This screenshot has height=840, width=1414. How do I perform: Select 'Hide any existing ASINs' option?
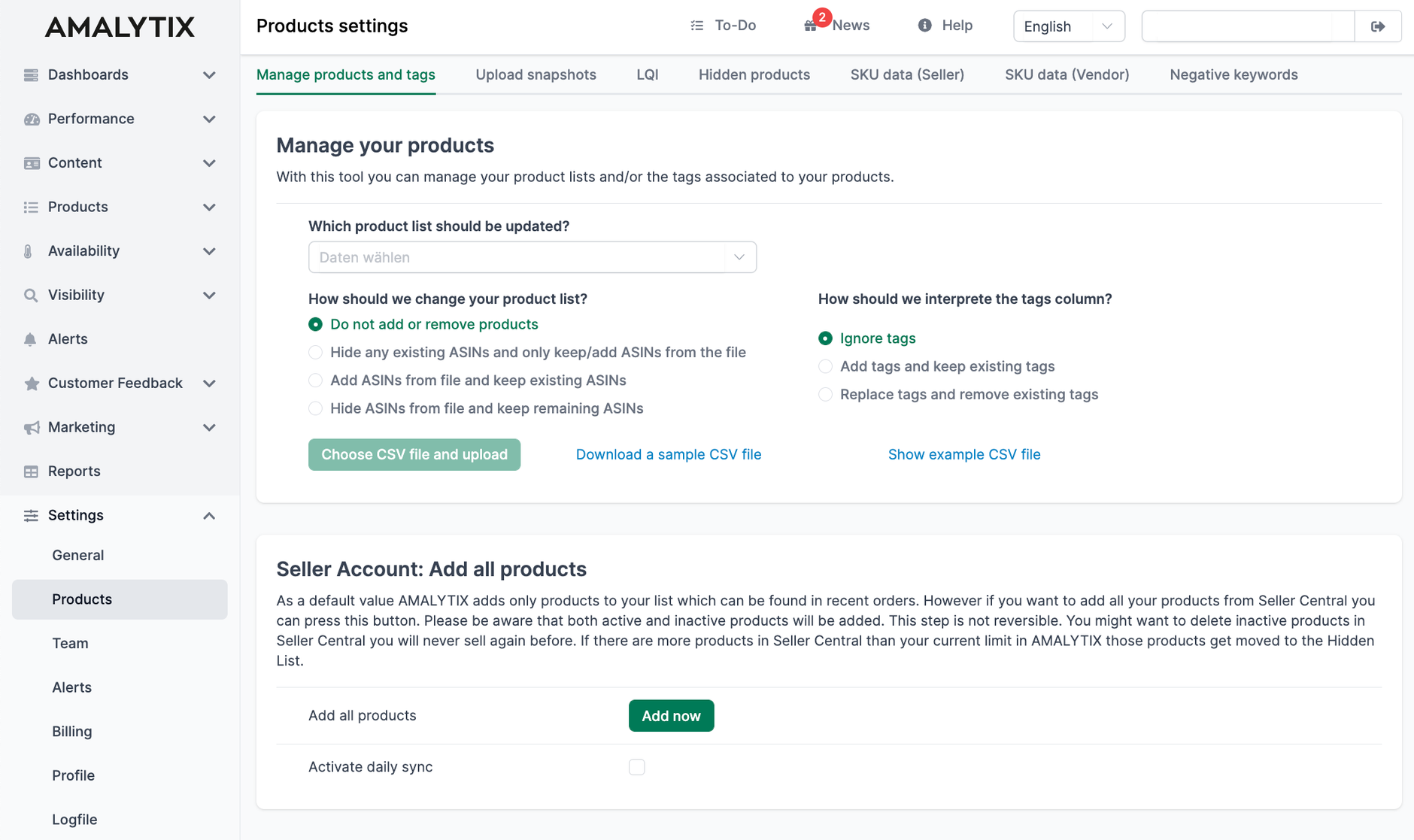(x=315, y=353)
